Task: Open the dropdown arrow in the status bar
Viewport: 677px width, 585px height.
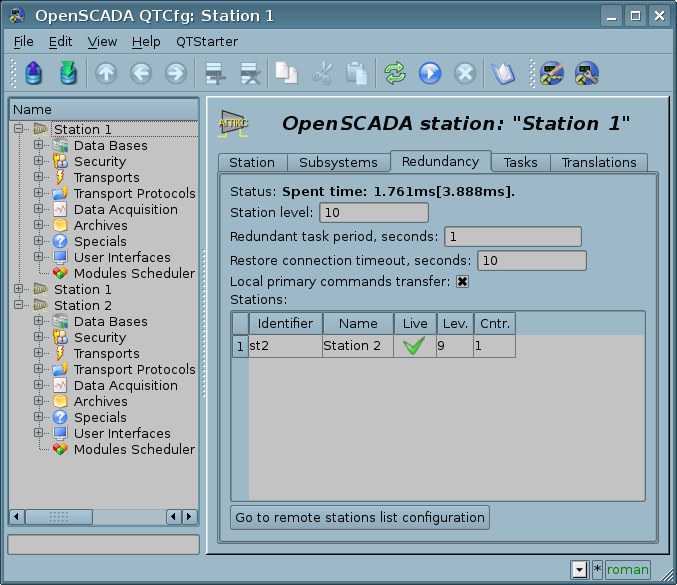Action: 578,570
